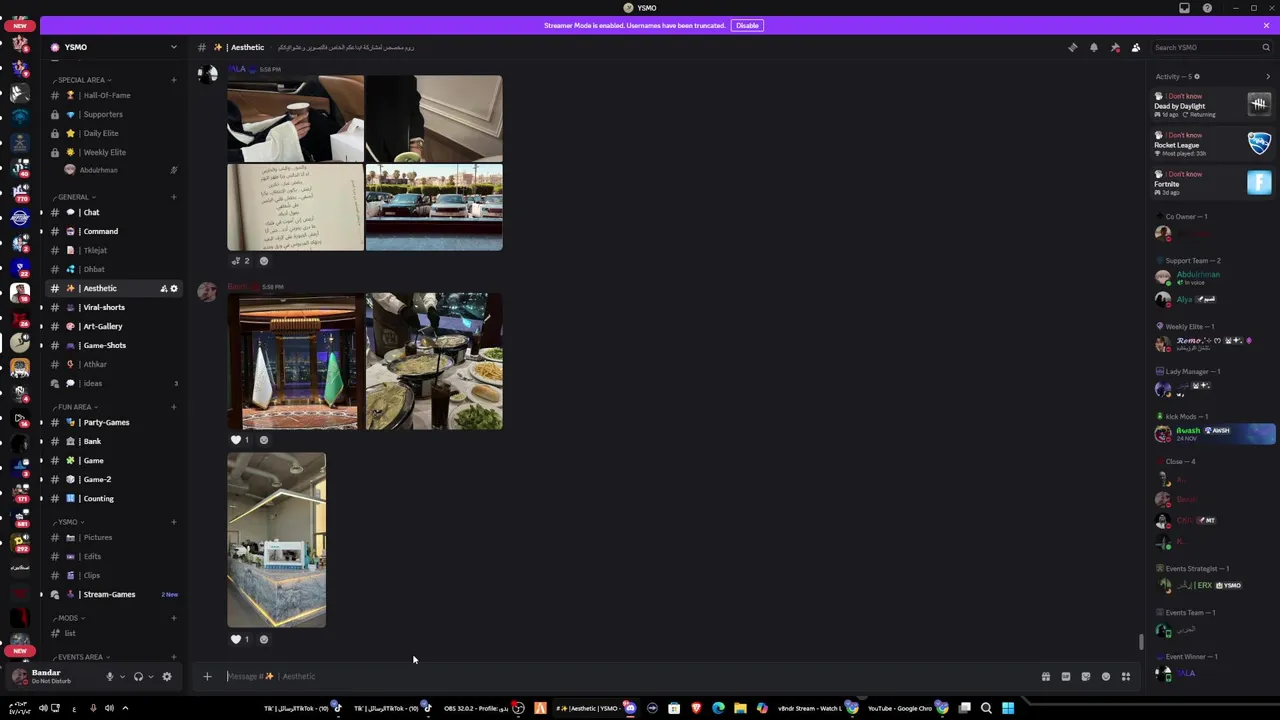This screenshot has width=1280, height=720.
Task: Open notification settings bell icon
Action: (x=1094, y=47)
